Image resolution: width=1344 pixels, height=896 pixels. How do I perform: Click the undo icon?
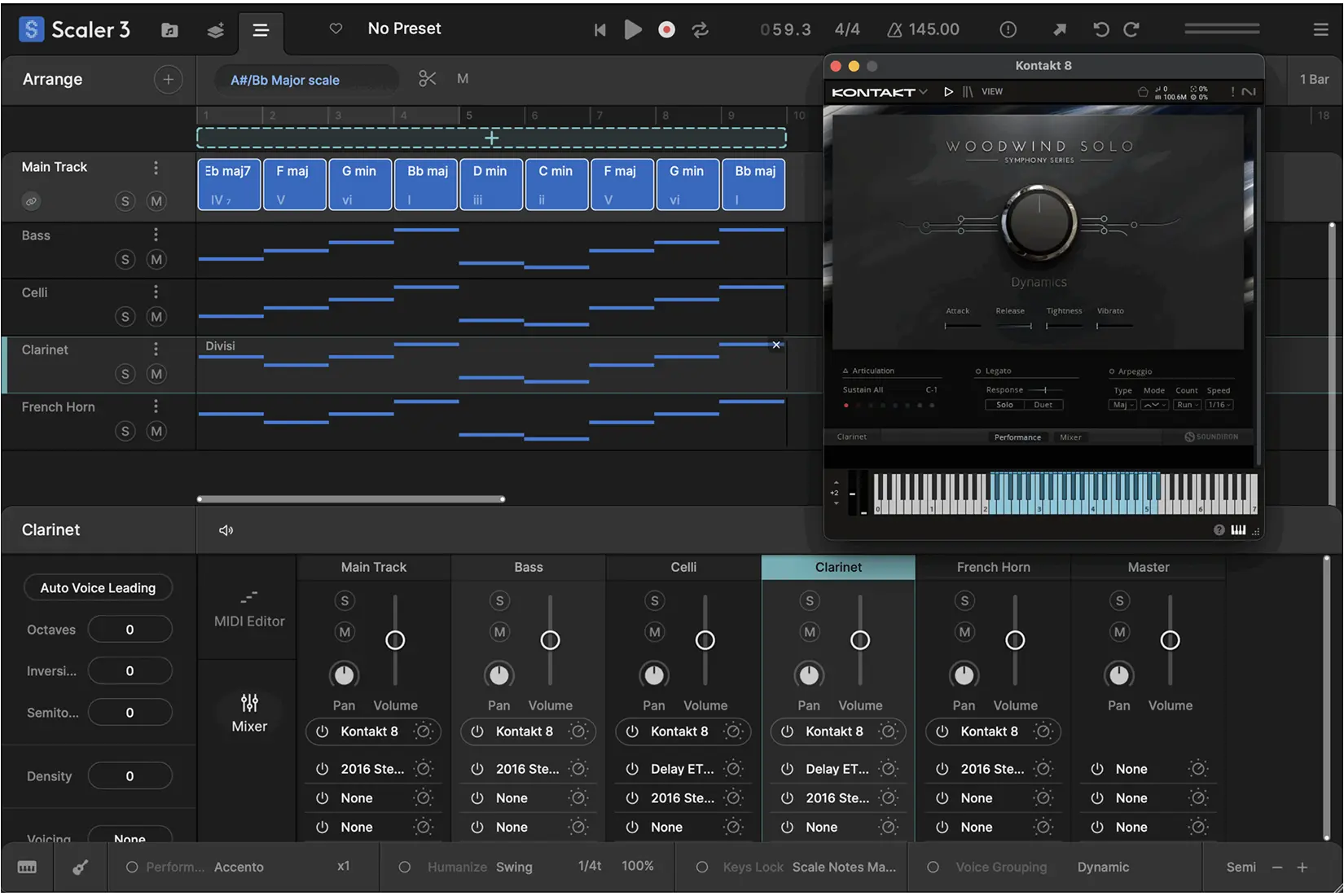pyautogui.click(x=1100, y=29)
